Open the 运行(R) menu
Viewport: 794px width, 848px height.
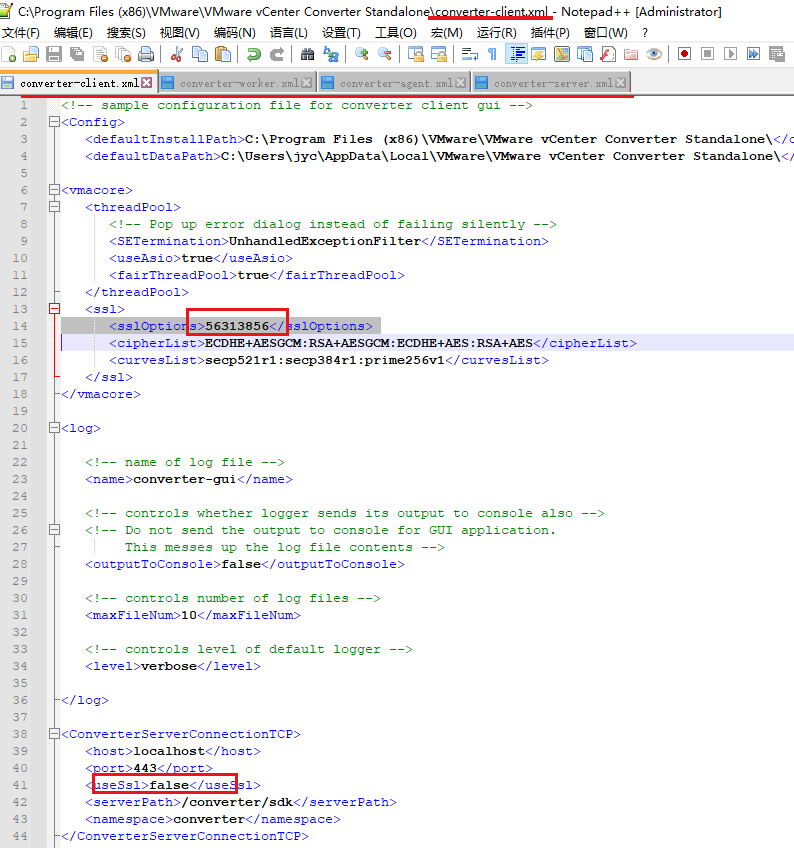(497, 33)
